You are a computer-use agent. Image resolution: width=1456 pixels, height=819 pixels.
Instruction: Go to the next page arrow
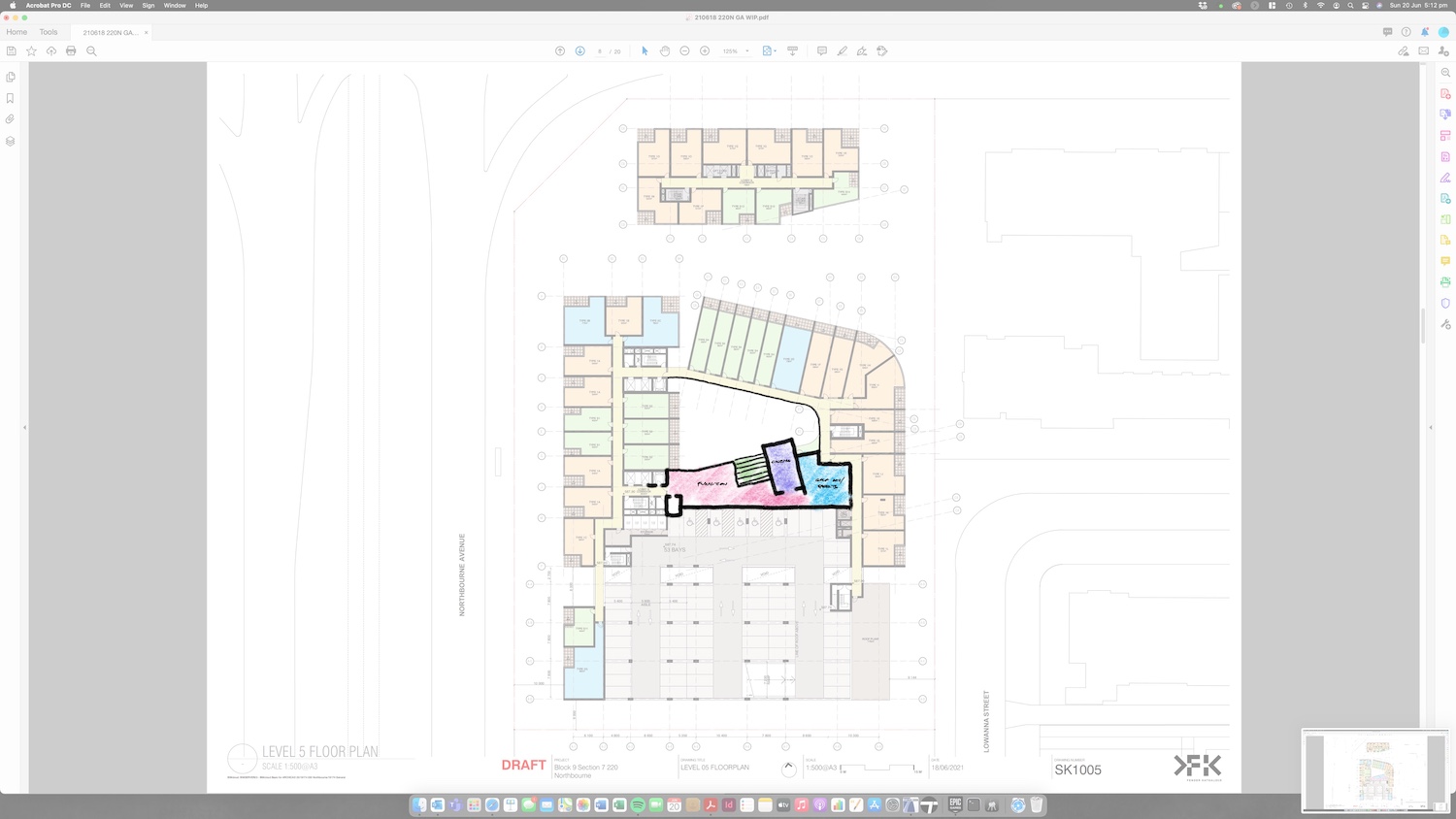coord(579,51)
